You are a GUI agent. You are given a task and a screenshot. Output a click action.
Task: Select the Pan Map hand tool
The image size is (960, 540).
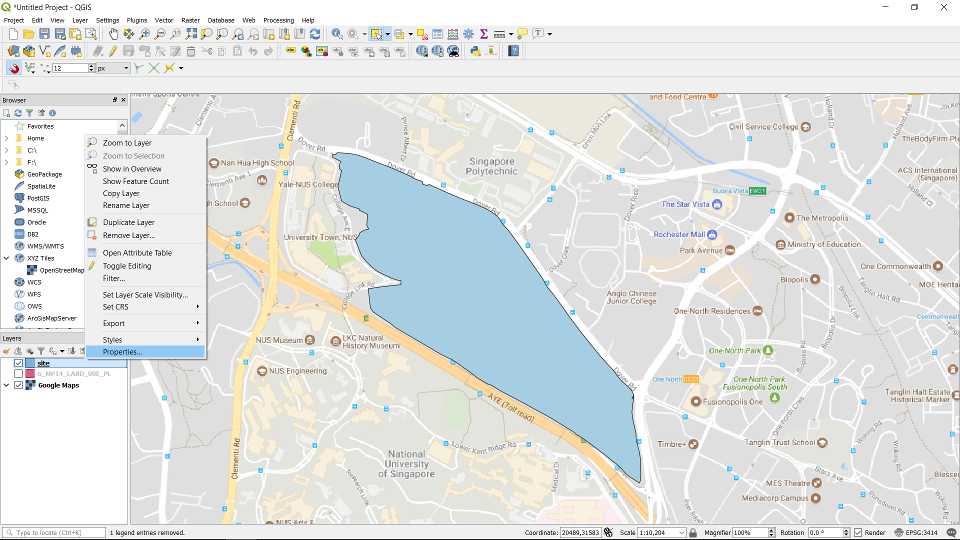pos(114,34)
